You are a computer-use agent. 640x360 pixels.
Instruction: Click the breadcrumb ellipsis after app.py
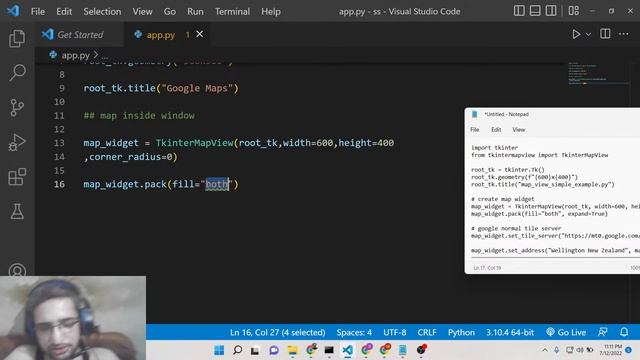105,56
